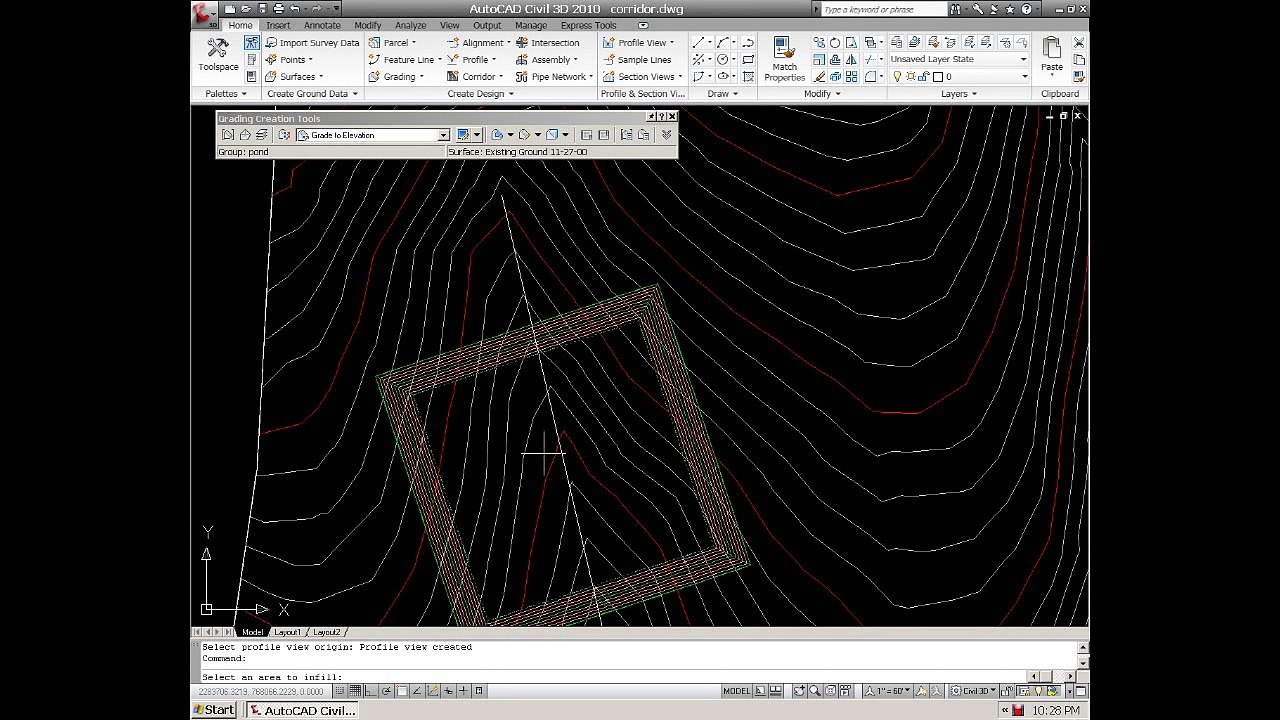This screenshot has width=1280, height=720.
Task: Click the AutoCAD Civil taskbar button
Action: click(302, 710)
